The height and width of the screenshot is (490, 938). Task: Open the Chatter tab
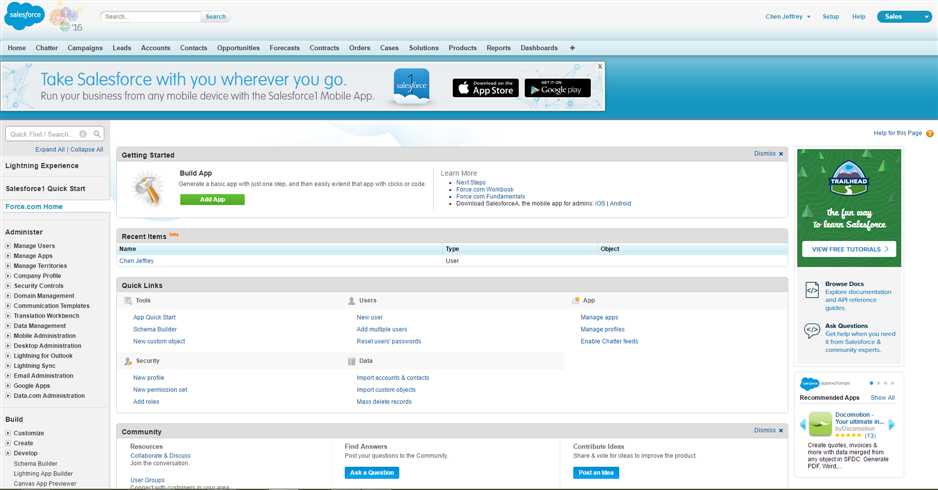point(47,48)
